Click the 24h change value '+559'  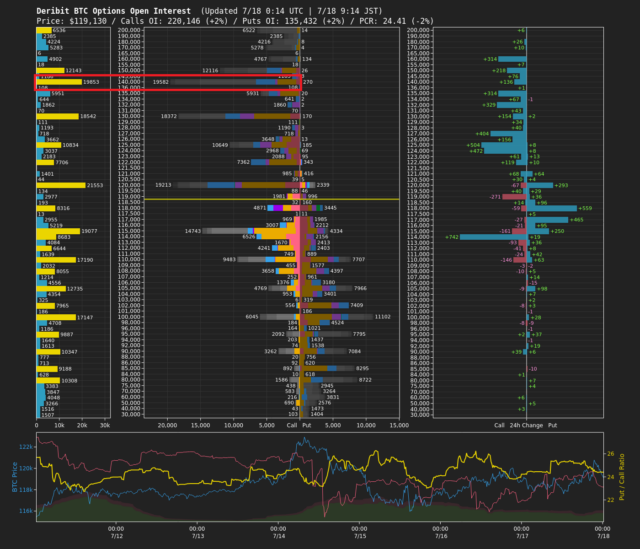coord(585,208)
